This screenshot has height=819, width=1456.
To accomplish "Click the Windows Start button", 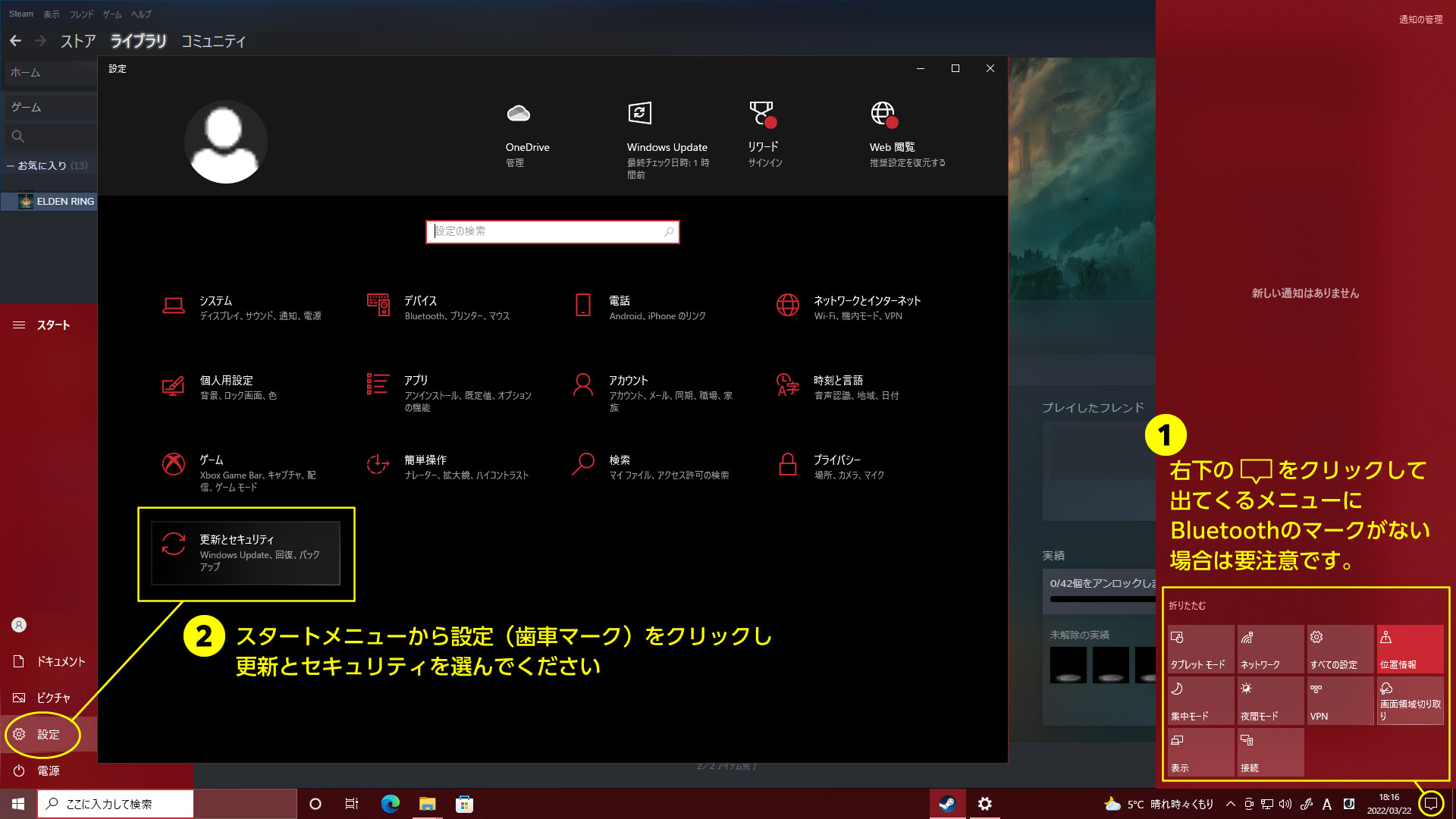I will coord(18,804).
